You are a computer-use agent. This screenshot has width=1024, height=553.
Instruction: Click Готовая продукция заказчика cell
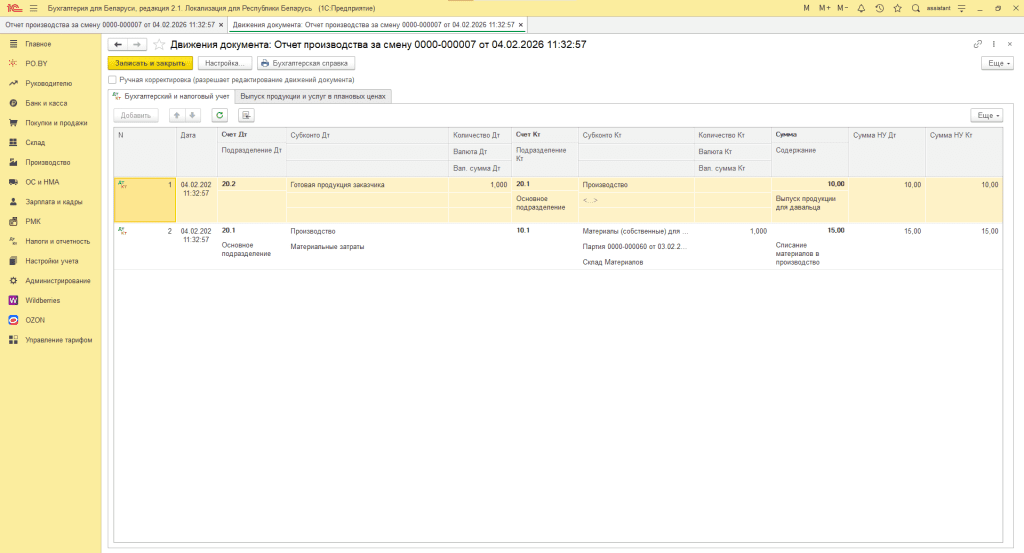[x=367, y=185]
